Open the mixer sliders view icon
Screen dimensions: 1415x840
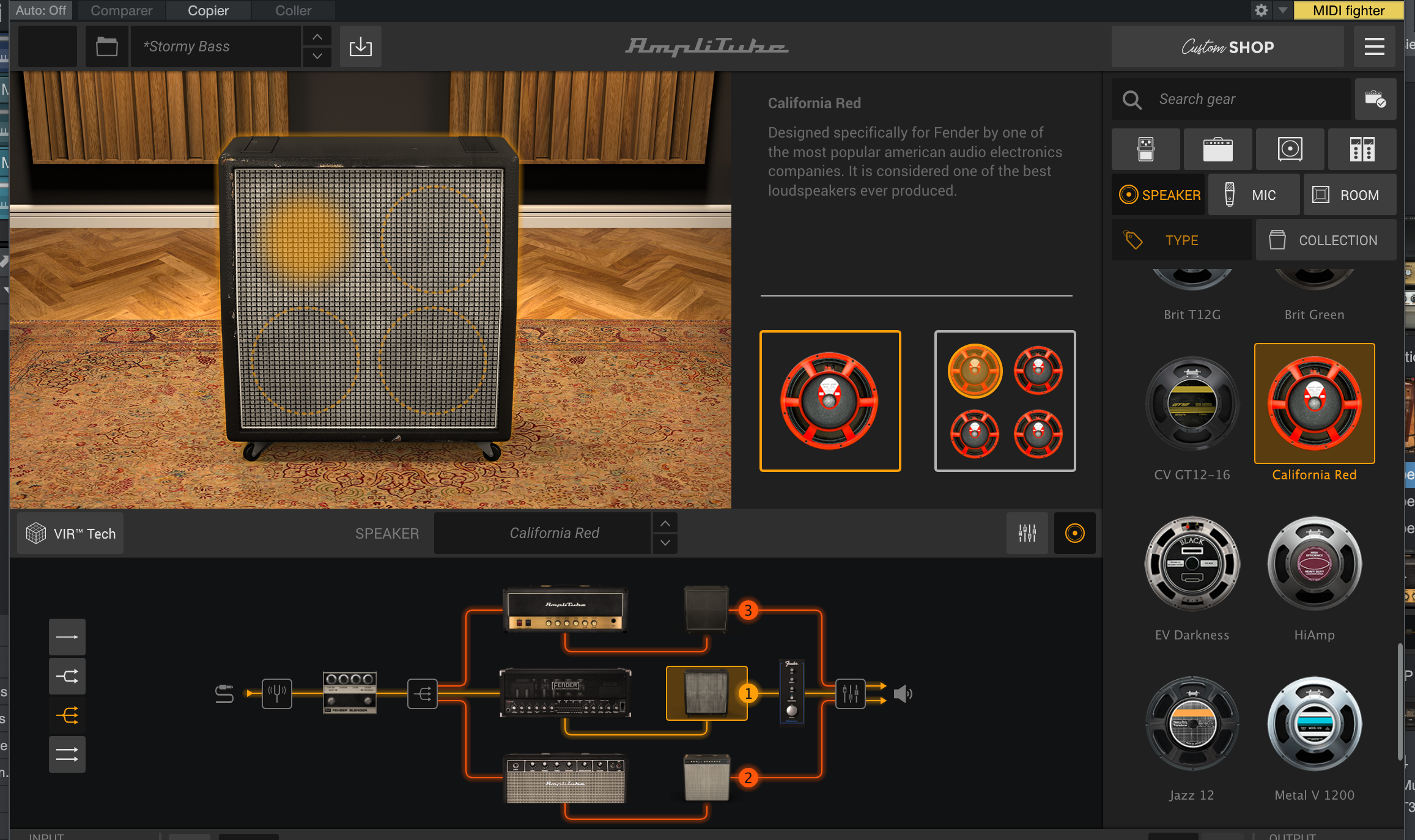click(1027, 533)
